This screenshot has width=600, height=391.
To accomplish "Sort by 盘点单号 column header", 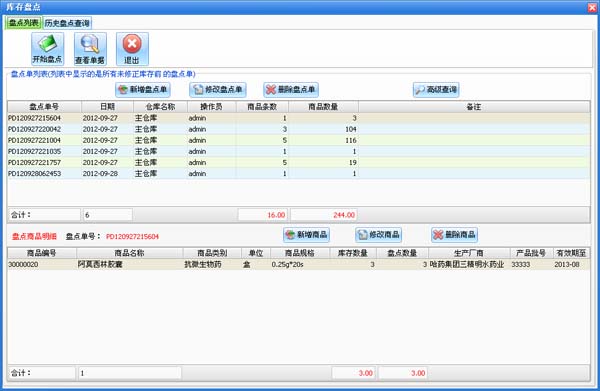I will pos(44,107).
